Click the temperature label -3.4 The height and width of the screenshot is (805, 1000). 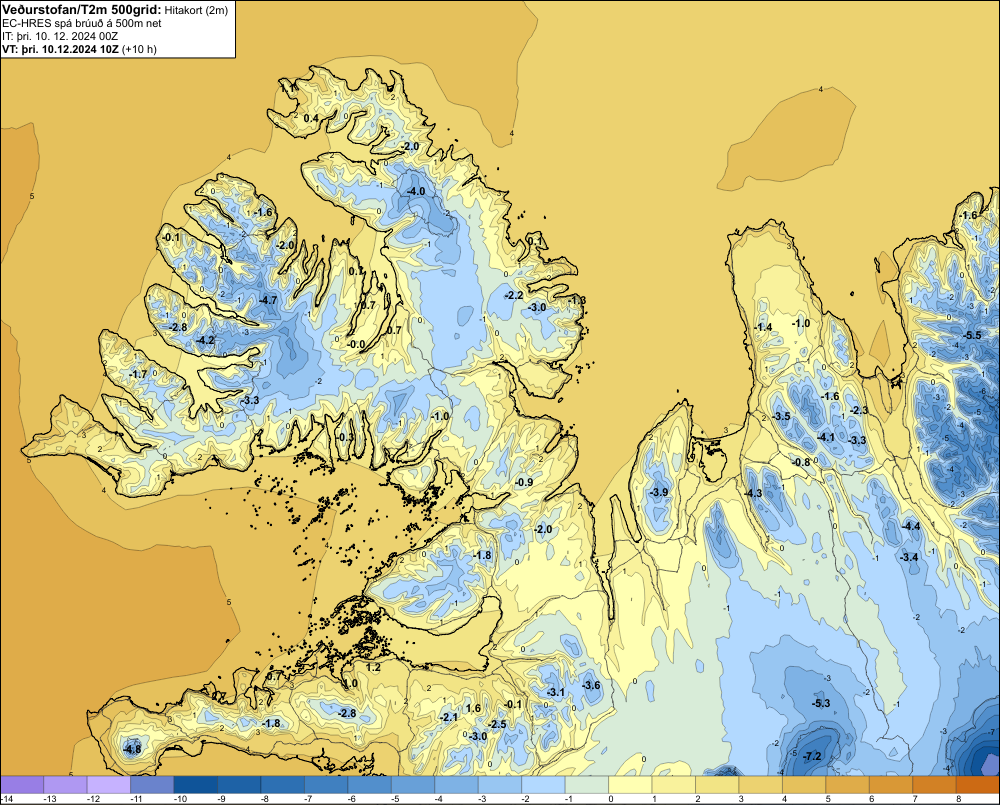[x=909, y=557]
